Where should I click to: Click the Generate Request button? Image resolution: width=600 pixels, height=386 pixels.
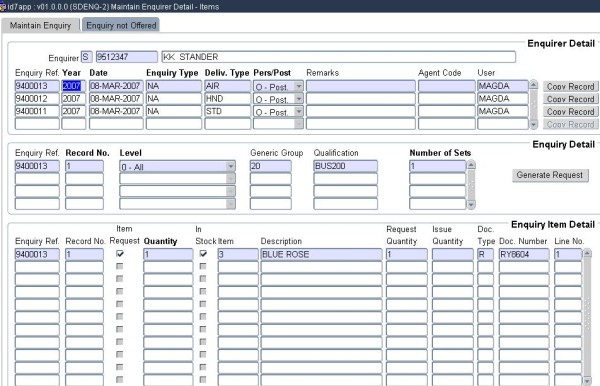(x=550, y=175)
